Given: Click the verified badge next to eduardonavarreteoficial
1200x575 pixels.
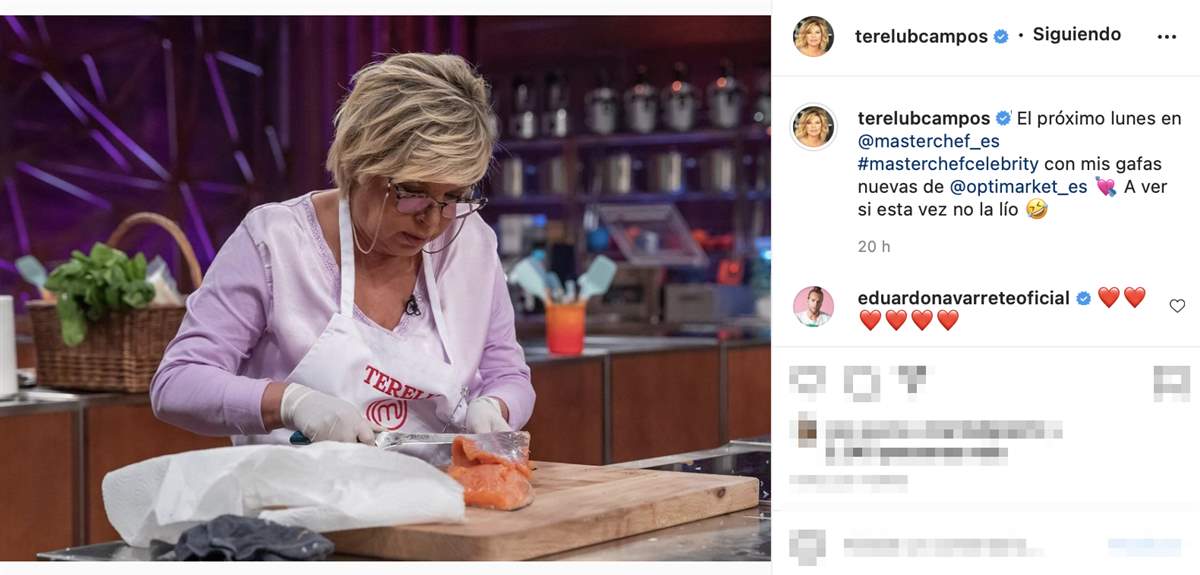Looking at the screenshot, I should pos(1083,298).
